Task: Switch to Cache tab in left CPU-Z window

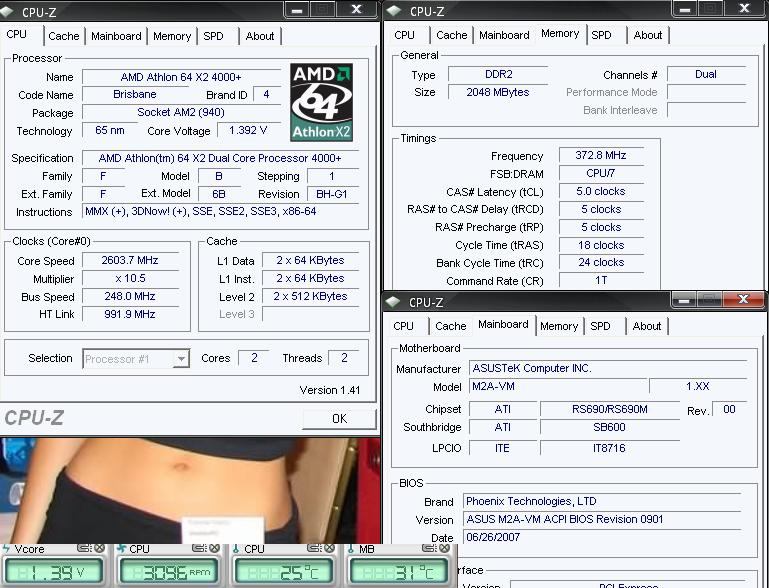Action: pyautogui.click(x=64, y=36)
